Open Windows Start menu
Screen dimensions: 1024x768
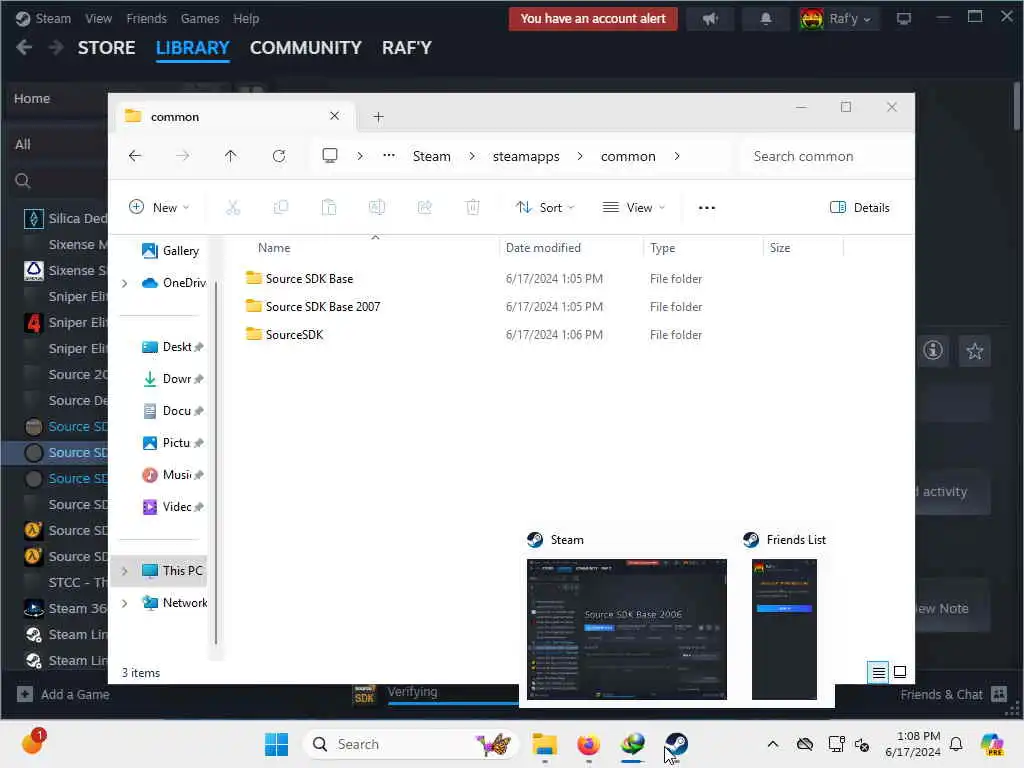pos(276,744)
